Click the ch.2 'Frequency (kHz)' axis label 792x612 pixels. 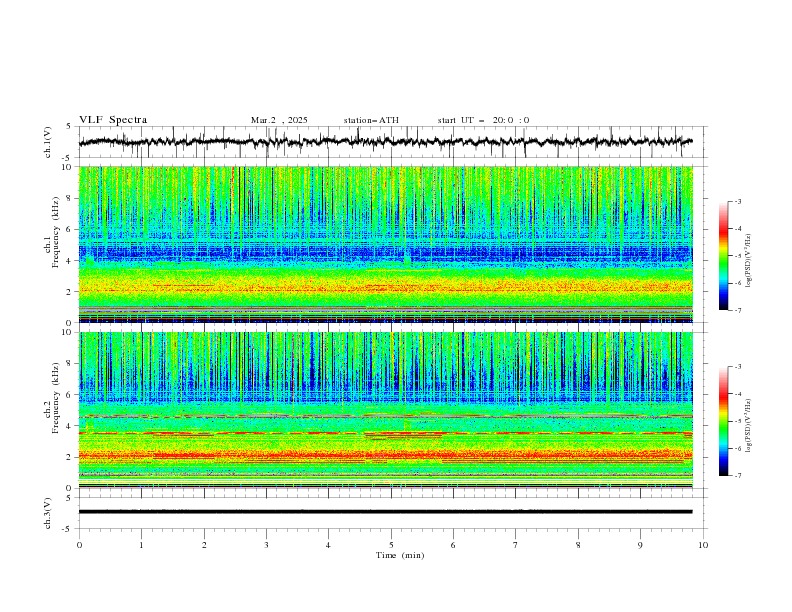coord(55,398)
